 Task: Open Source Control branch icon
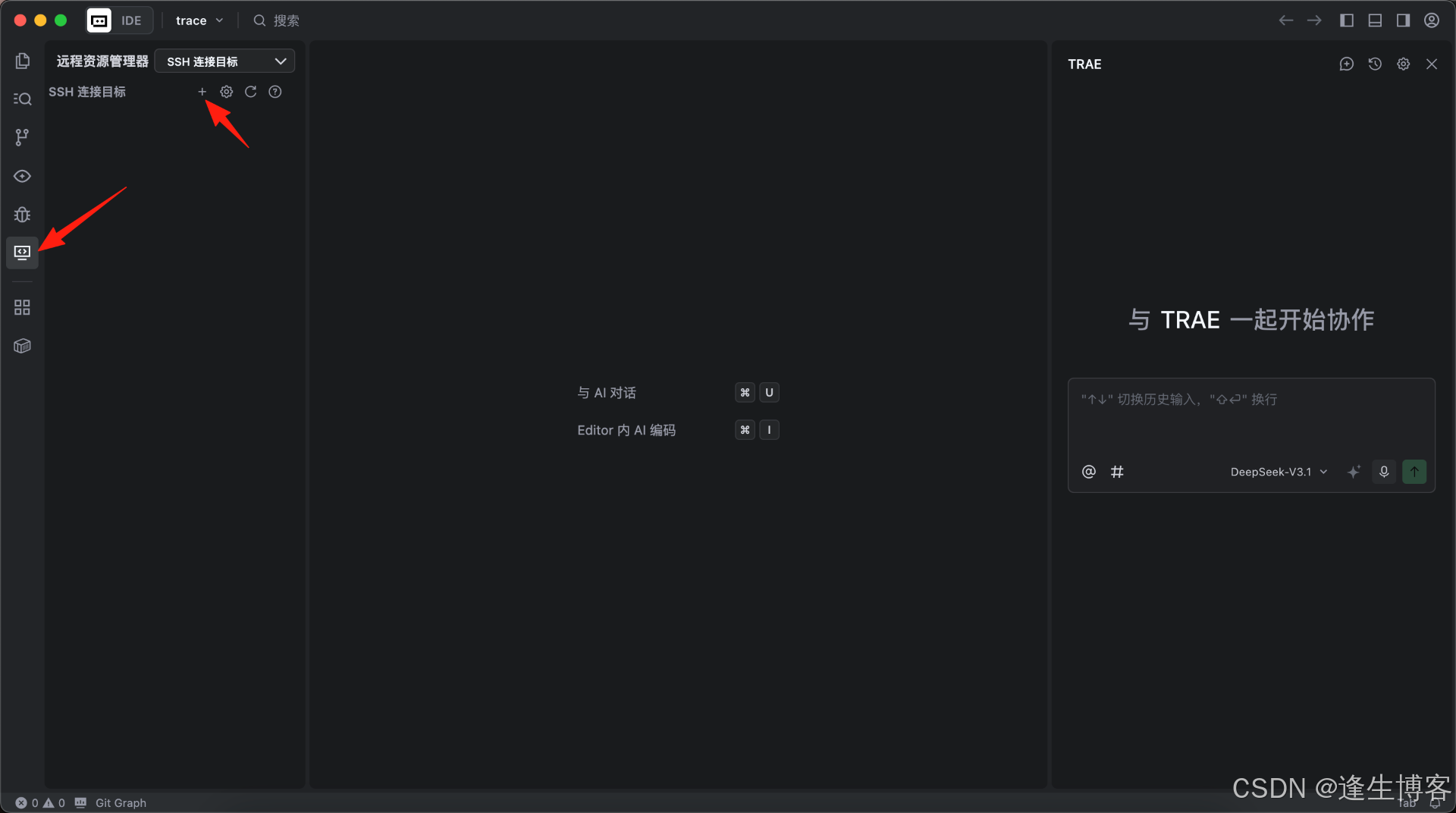[x=22, y=137]
